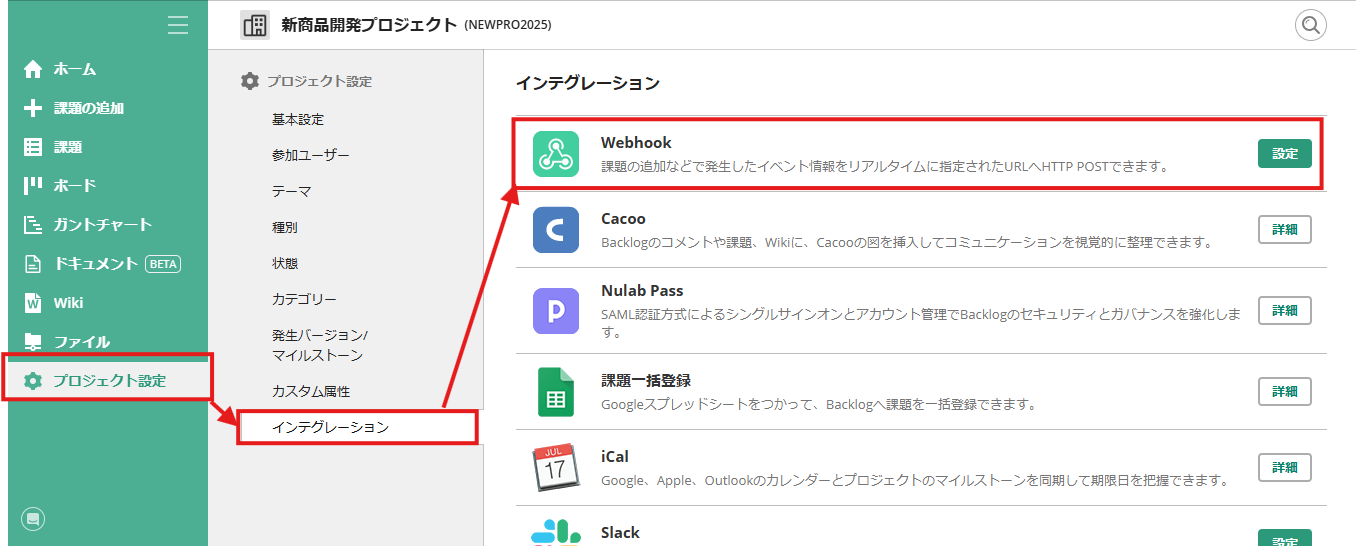The image size is (1356, 546).
Task: Click 詳細 button for iCal
Action: click(1284, 467)
